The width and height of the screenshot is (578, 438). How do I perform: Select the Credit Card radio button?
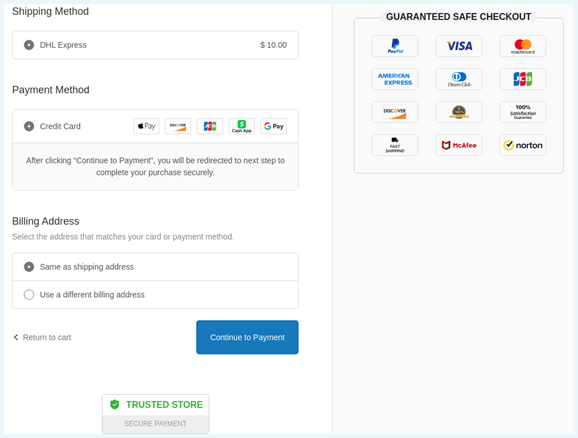point(29,126)
